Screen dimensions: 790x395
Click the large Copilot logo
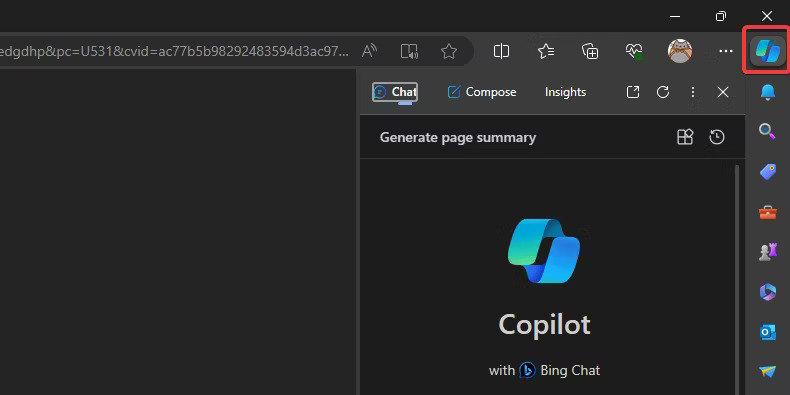click(544, 251)
